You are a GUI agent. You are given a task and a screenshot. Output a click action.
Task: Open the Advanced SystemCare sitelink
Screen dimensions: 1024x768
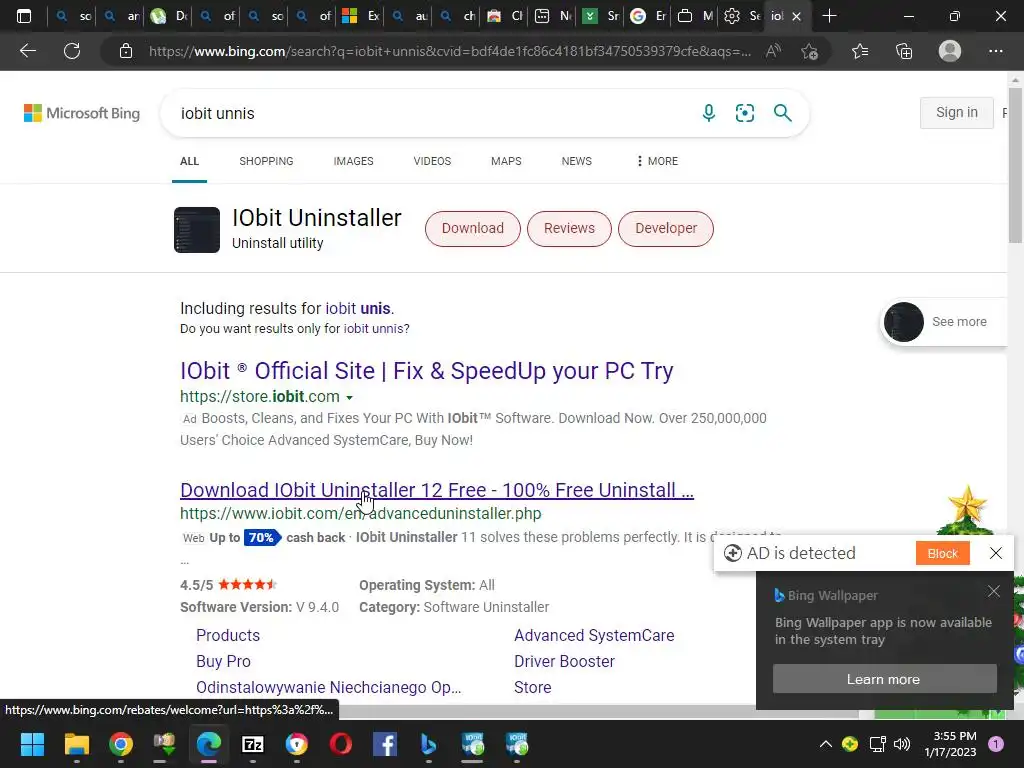[x=594, y=635]
